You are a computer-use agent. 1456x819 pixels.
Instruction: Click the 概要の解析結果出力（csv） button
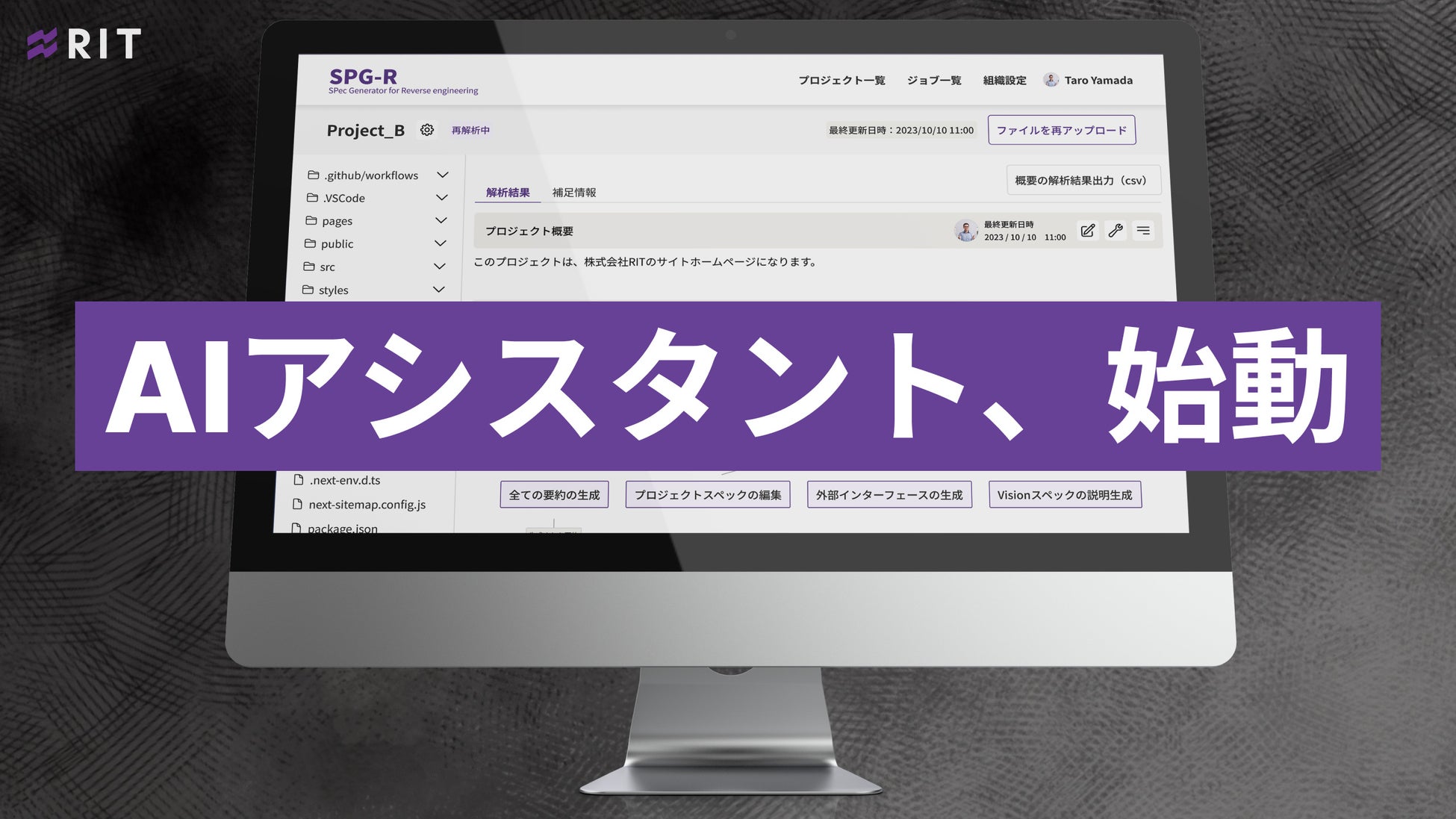1083,181
